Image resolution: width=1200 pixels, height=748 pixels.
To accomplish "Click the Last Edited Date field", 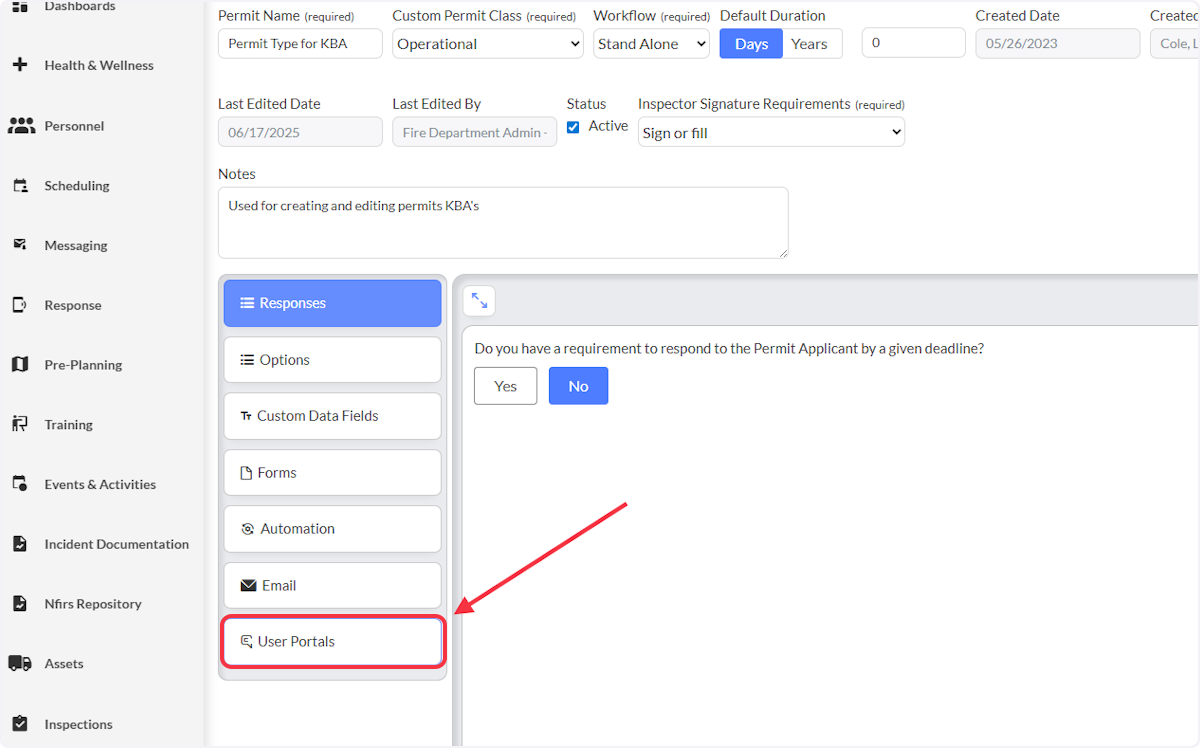I will pos(300,132).
